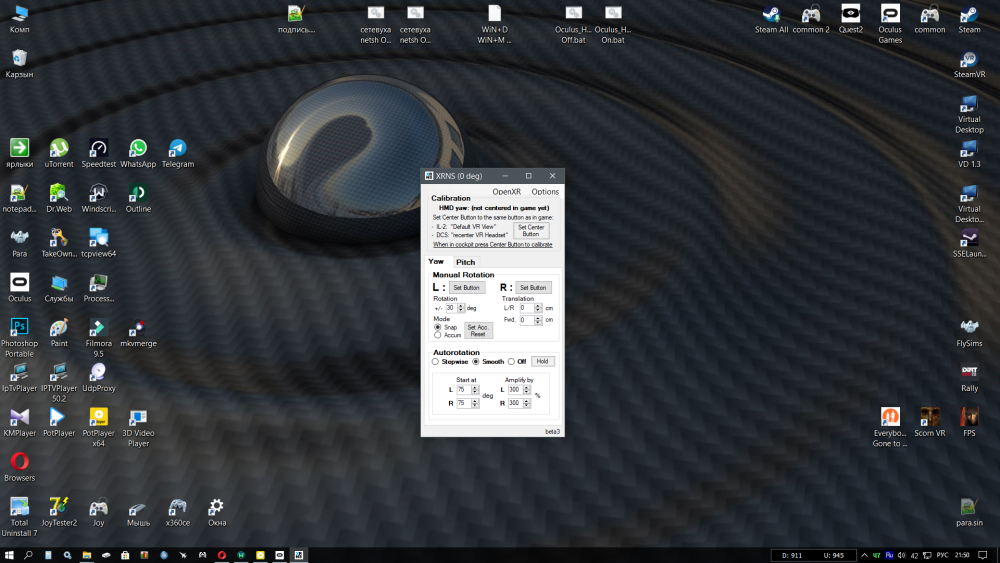Turn autorotation Off via radio button
Image resolution: width=1000 pixels, height=563 pixels.
pyautogui.click(x=511, y=362)
